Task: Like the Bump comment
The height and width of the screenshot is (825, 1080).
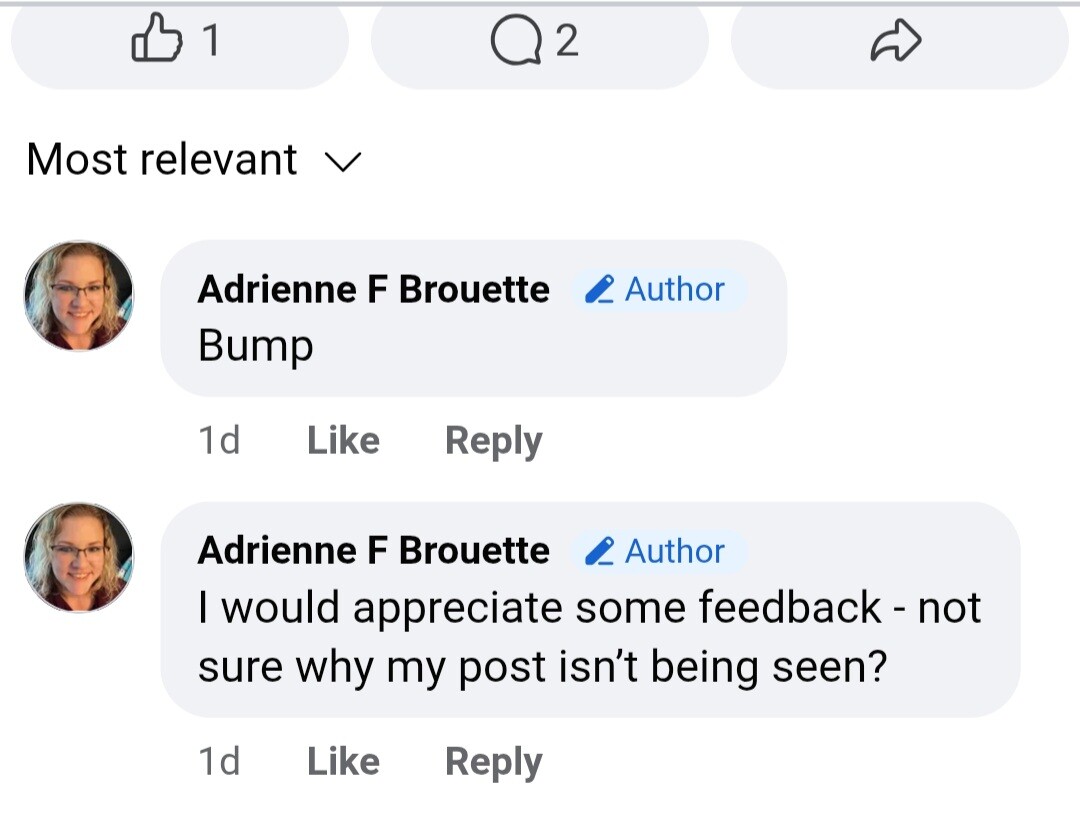Action: click(x=343, y=441)
